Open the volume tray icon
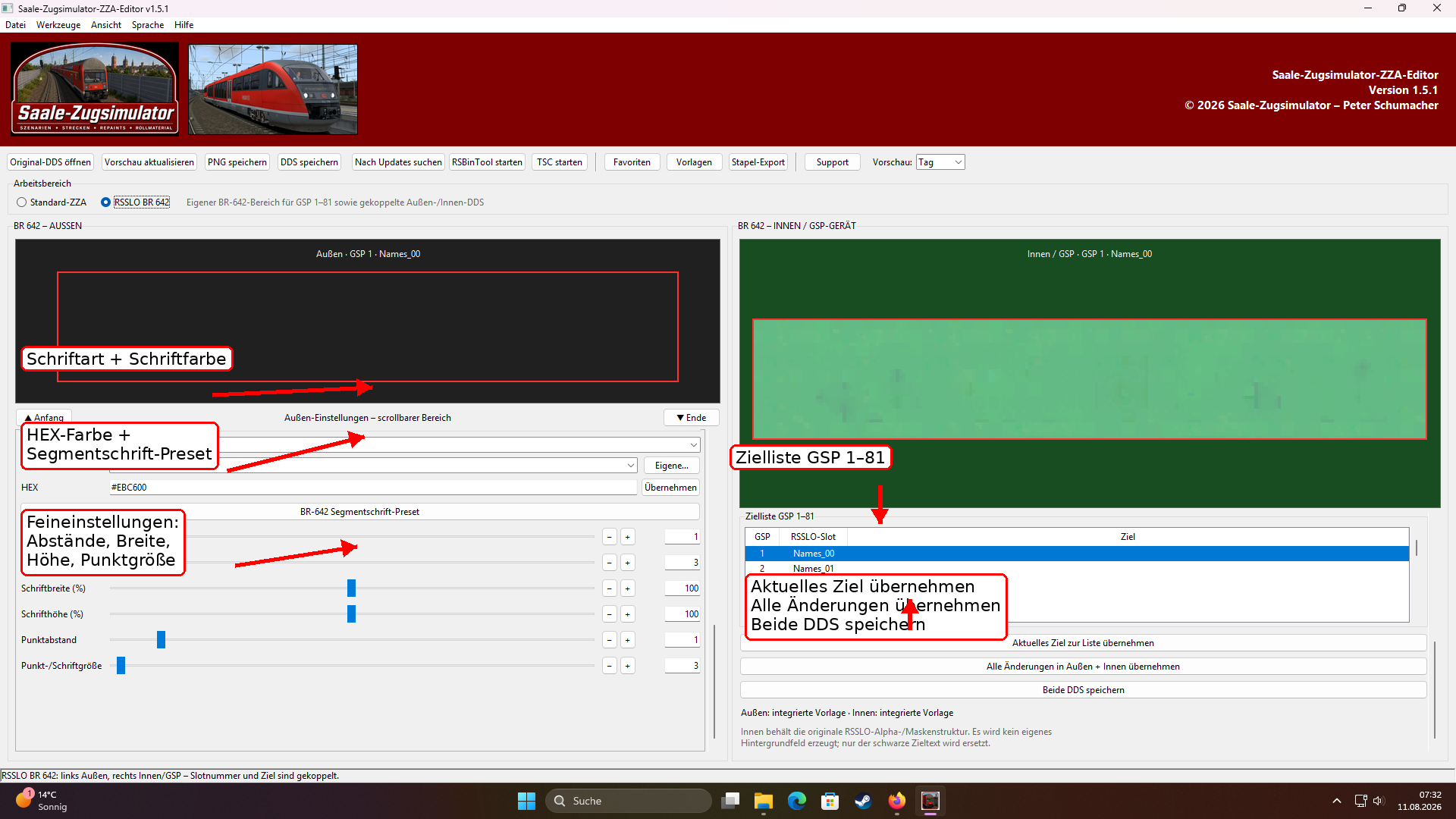The height and width of the screenshot is (819, 1456). pyautogui.click(x=1379, y=801)
